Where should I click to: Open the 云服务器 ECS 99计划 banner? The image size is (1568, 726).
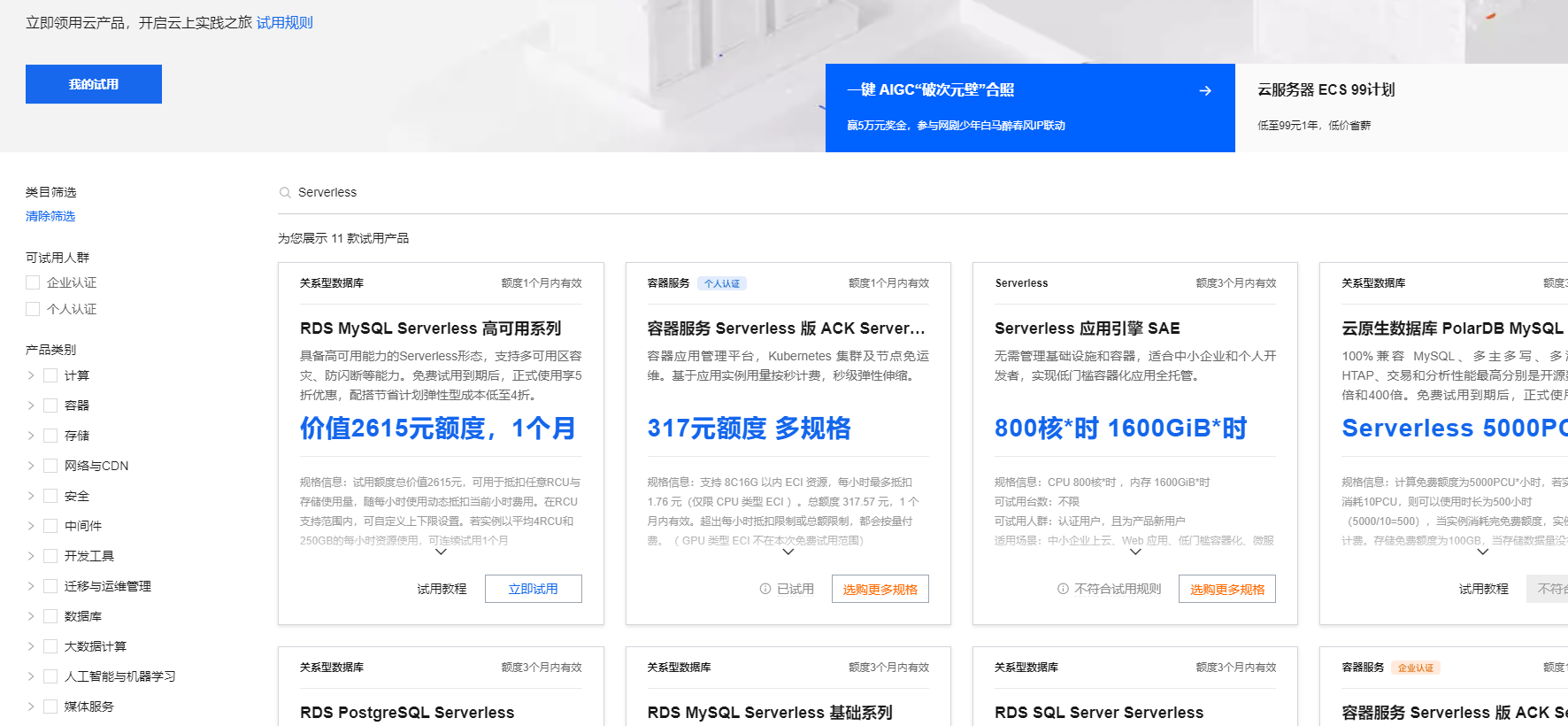pyautogui.click(x=1402, y=108)
